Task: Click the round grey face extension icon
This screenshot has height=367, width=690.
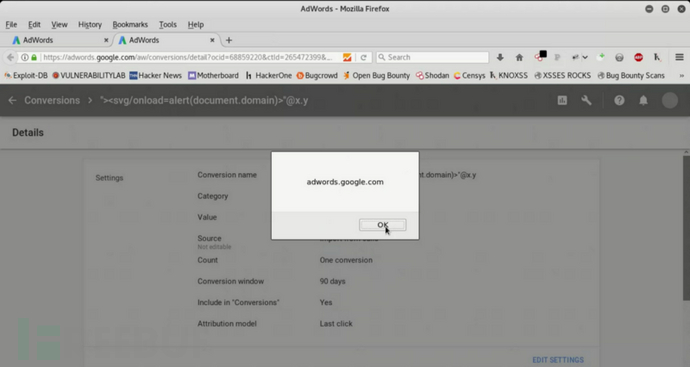Action: pos(619,57)
